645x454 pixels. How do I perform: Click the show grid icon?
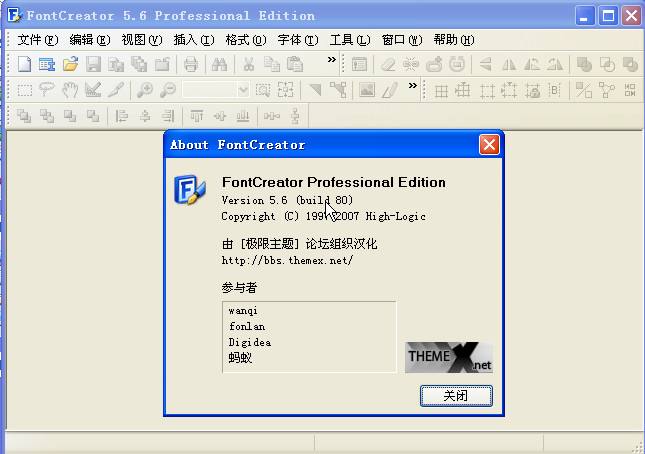click(441, 90)
